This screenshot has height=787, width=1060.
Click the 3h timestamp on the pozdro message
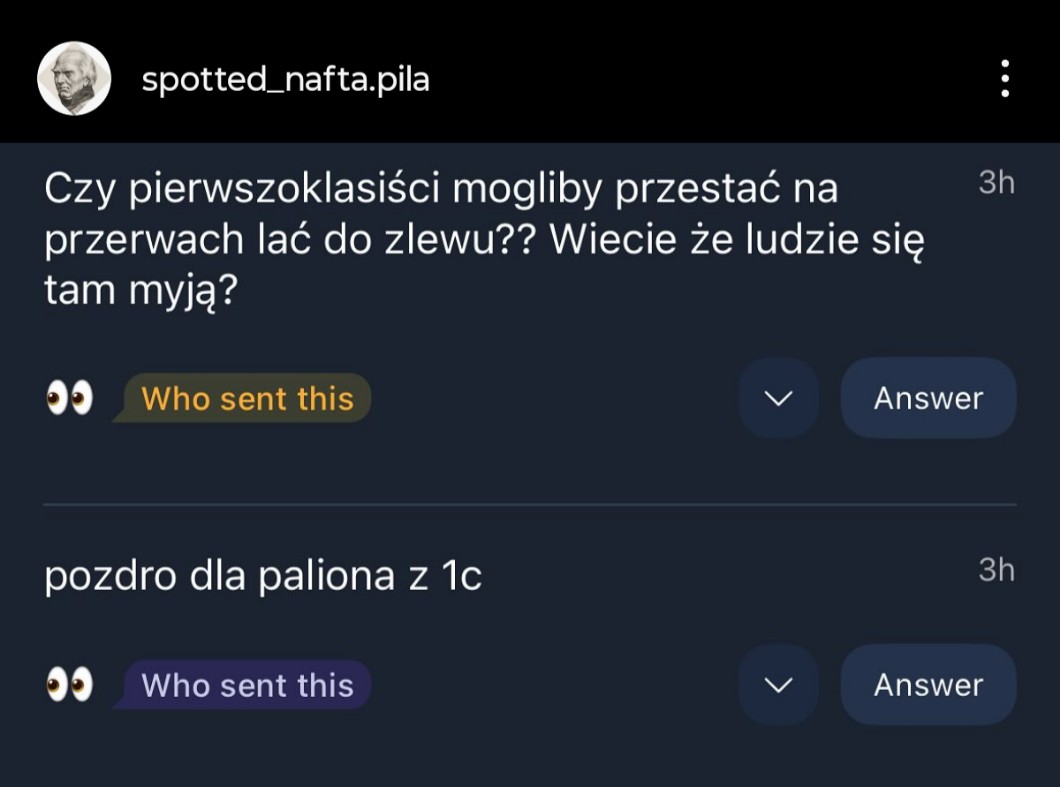tap(996, 570)
